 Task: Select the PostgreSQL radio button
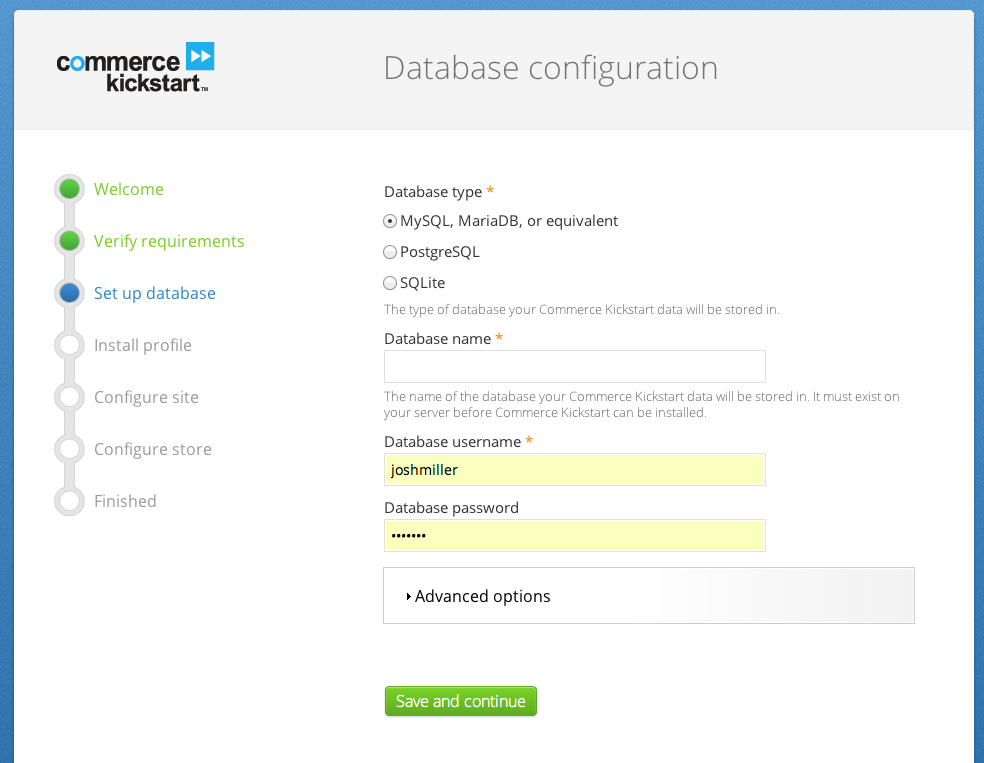tap(390, 252)
